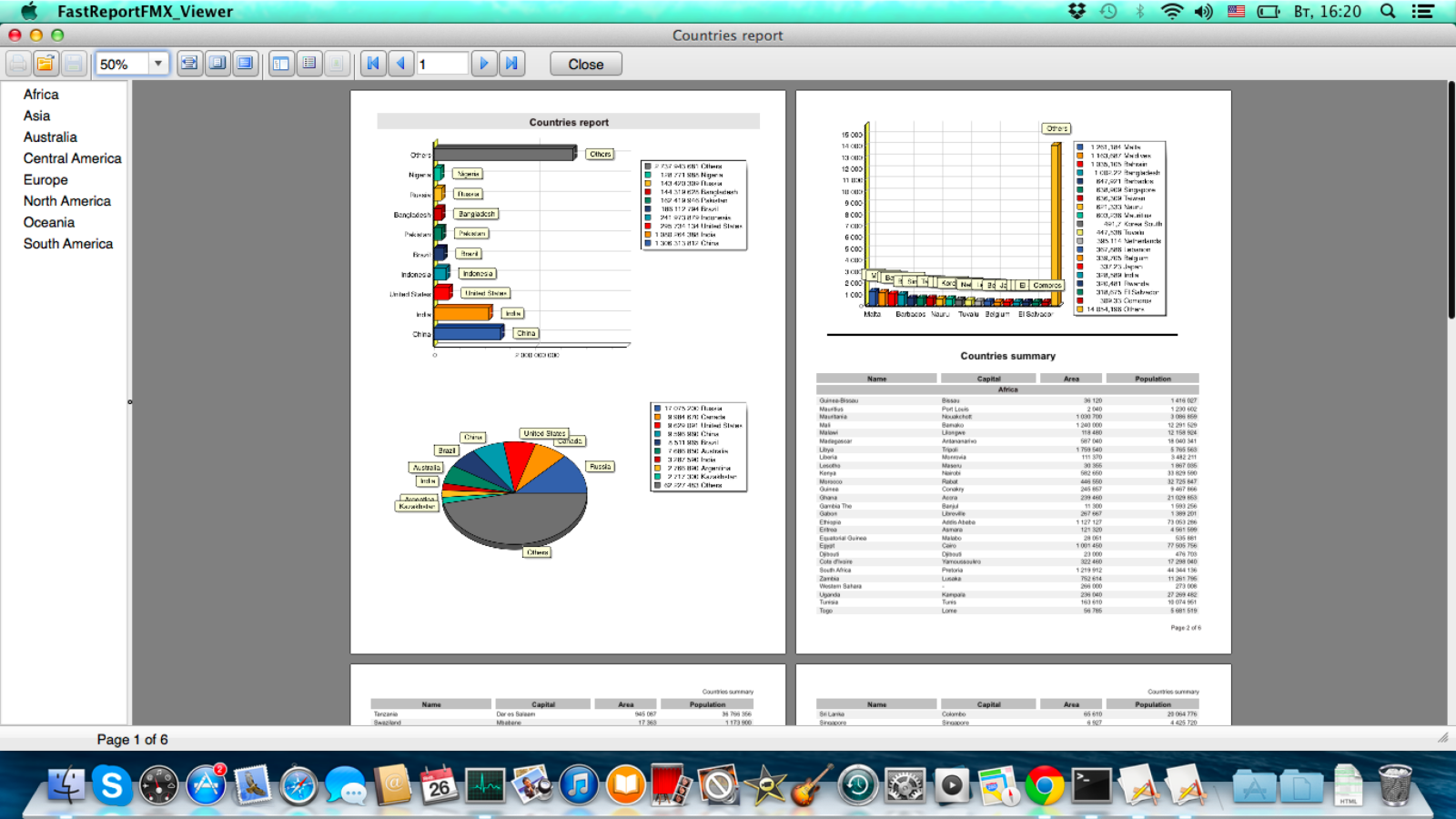Toggle the page thumbnails view button
The height and width of the screenshot is (819, 1456).
point(309,64)
